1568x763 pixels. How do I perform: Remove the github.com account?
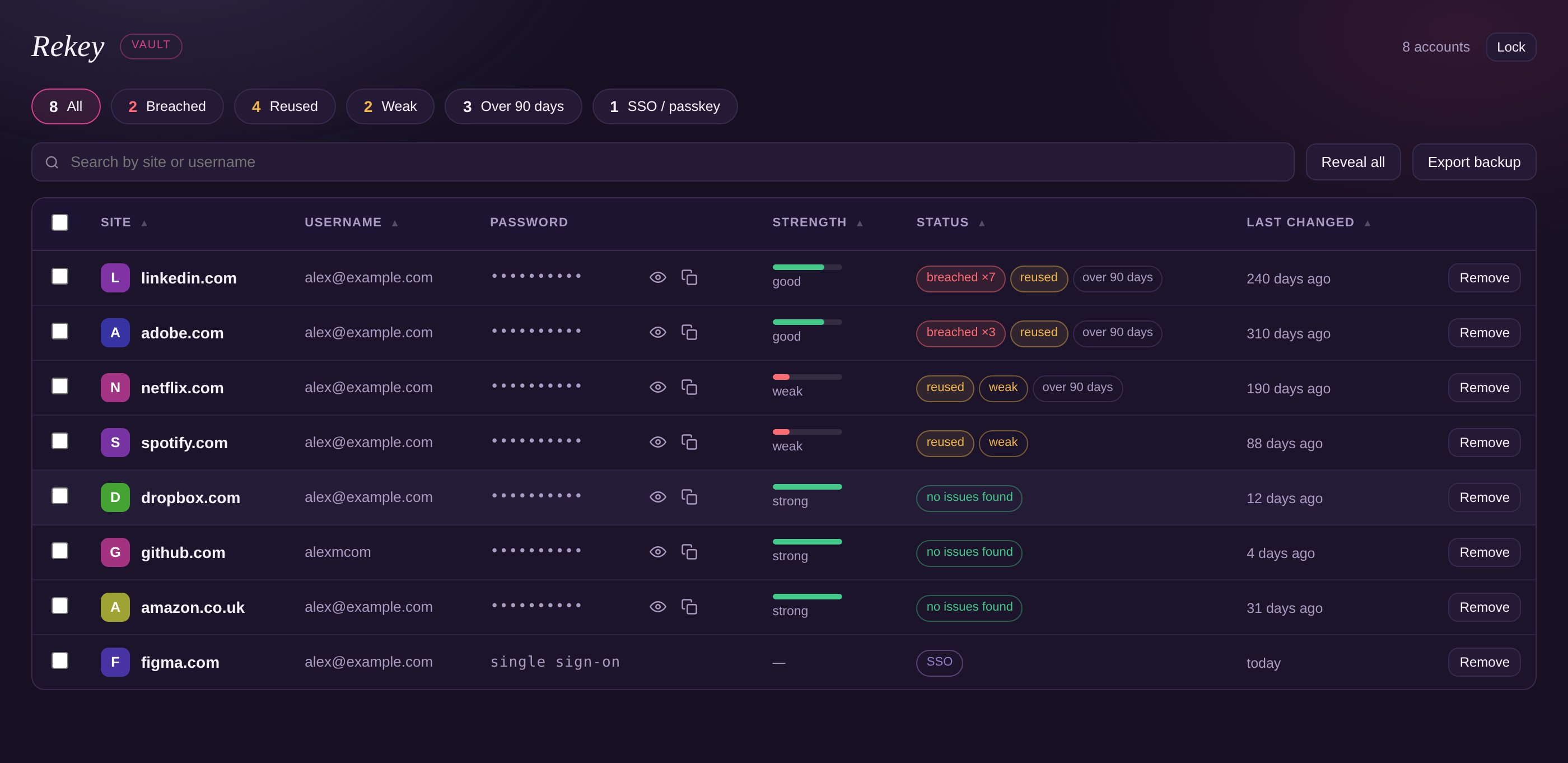coord(1484,552)
